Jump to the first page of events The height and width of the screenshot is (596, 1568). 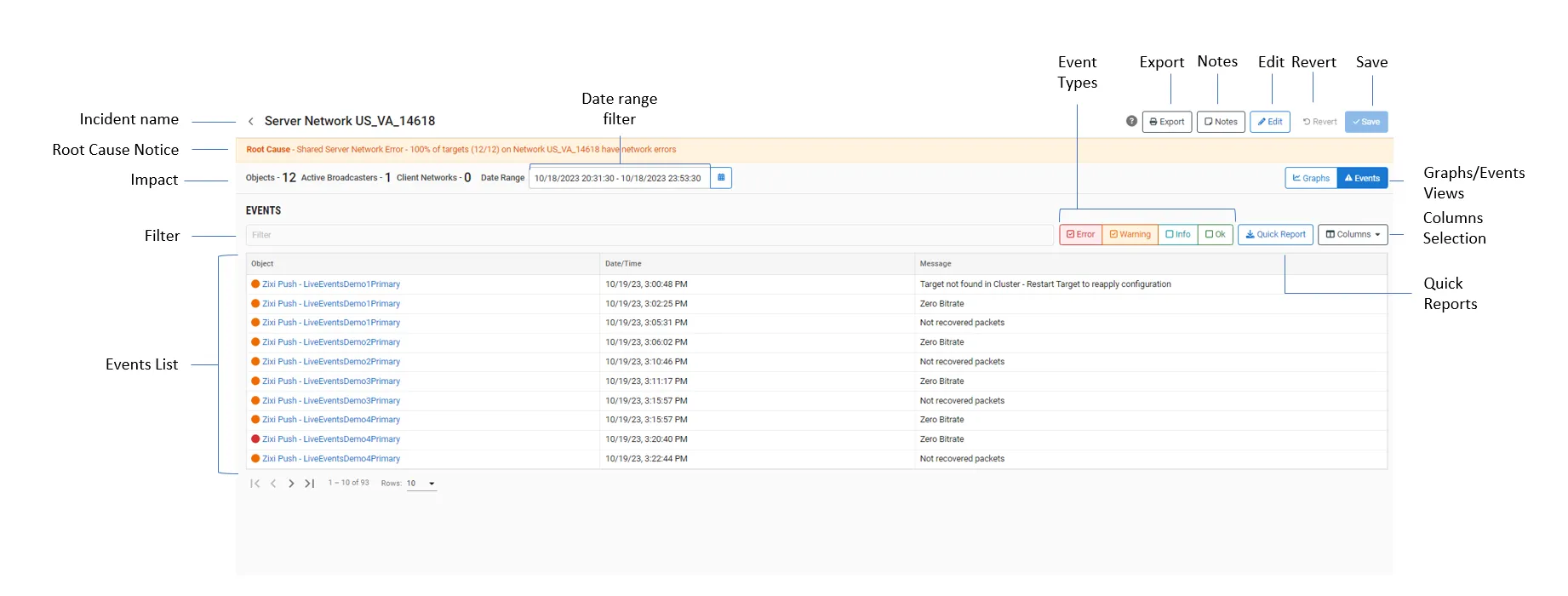[255, 484]
